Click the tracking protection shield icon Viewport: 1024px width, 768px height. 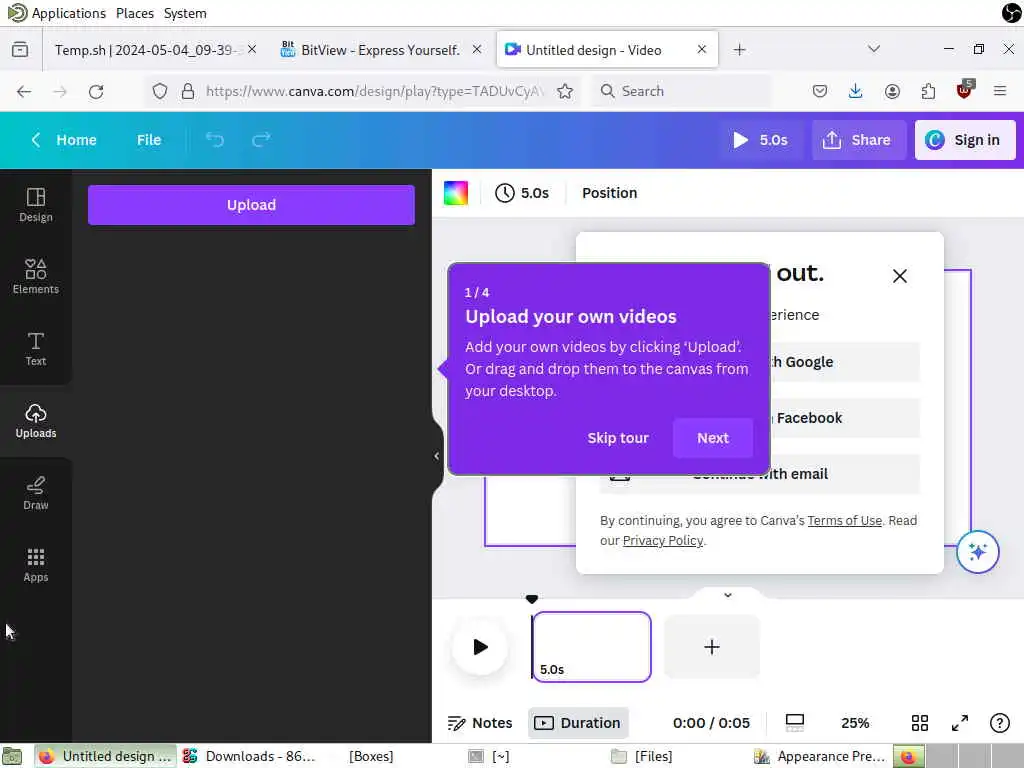tap(159, 91)
